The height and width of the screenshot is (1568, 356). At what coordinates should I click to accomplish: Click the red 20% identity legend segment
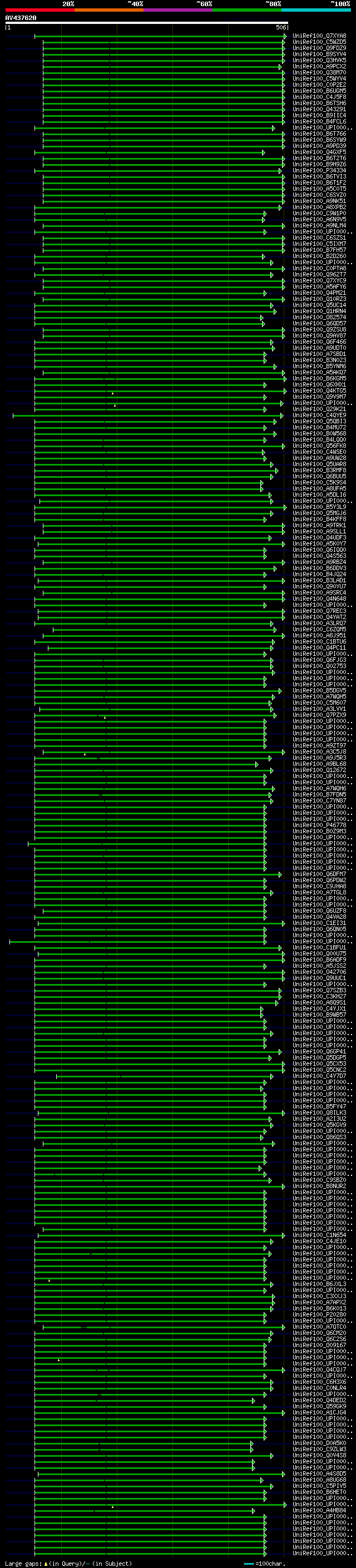[x=39, y=10]
